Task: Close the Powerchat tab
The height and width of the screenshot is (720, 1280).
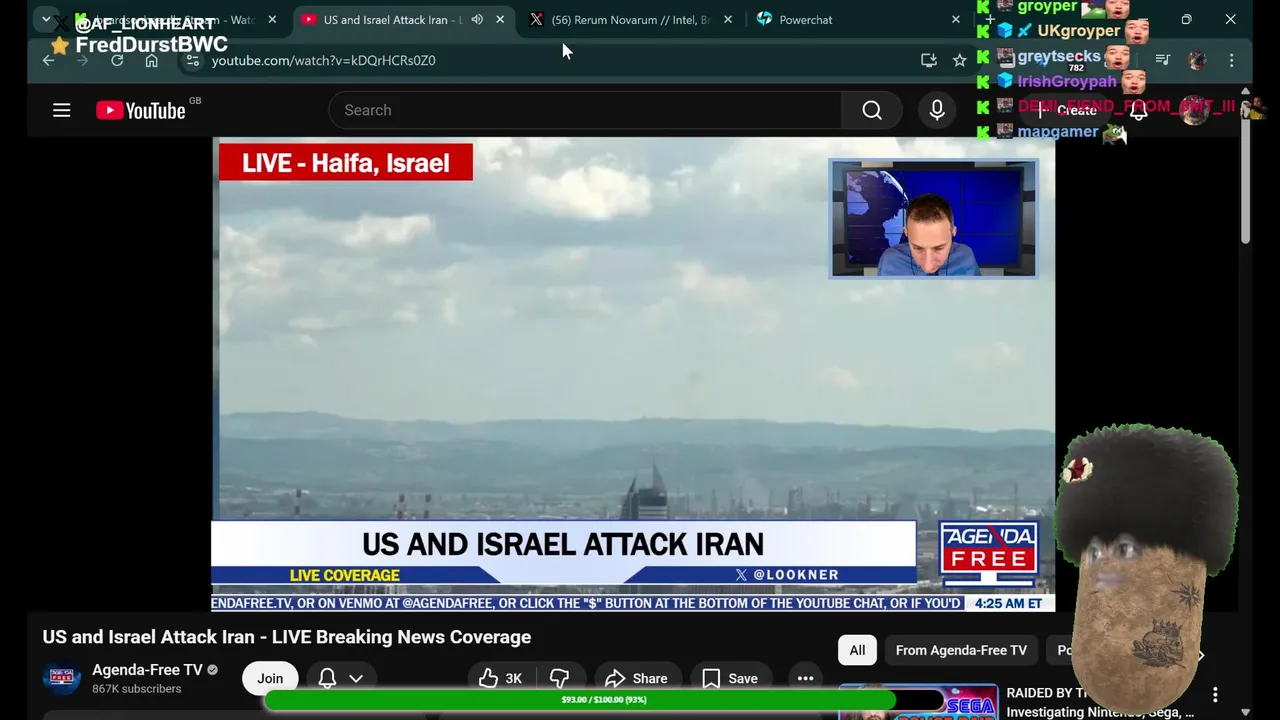Action: pos(955,19)
